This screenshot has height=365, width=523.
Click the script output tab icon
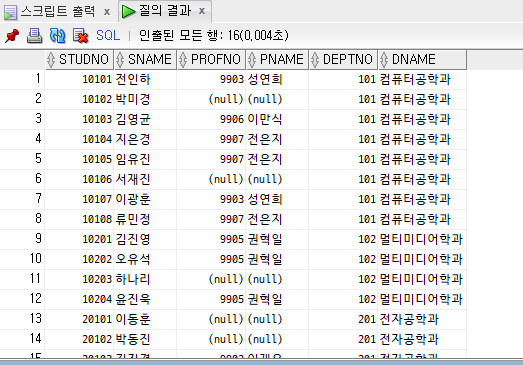tap(10, 12)
